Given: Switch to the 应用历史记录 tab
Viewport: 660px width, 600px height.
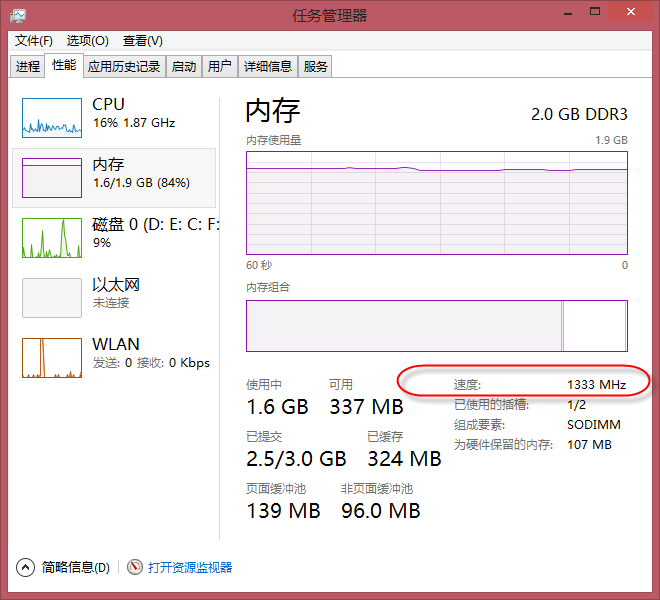Looking at the screenshot, I should pyautogui.click(x=124, y=67).
